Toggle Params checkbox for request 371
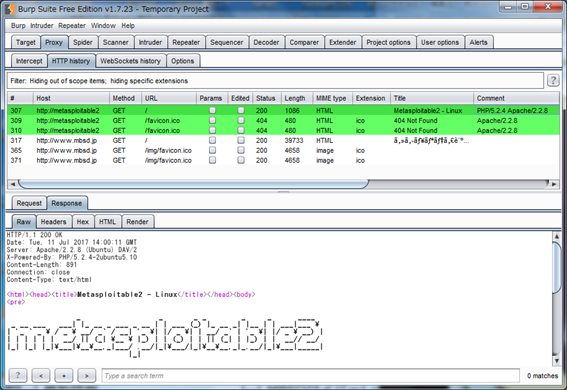567x390 pixels. (212, 160)
